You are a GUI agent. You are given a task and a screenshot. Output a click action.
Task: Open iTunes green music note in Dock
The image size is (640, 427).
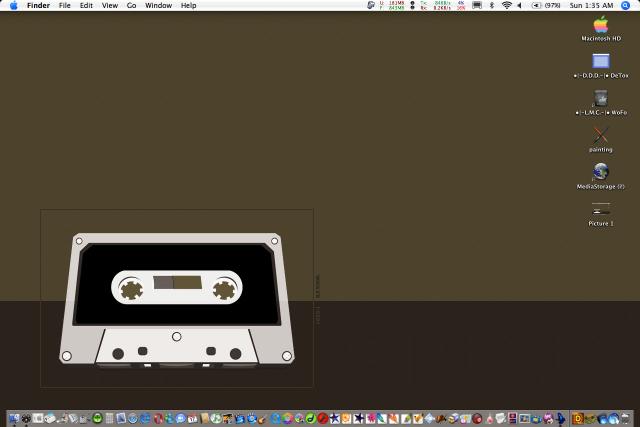pos(216,418)
